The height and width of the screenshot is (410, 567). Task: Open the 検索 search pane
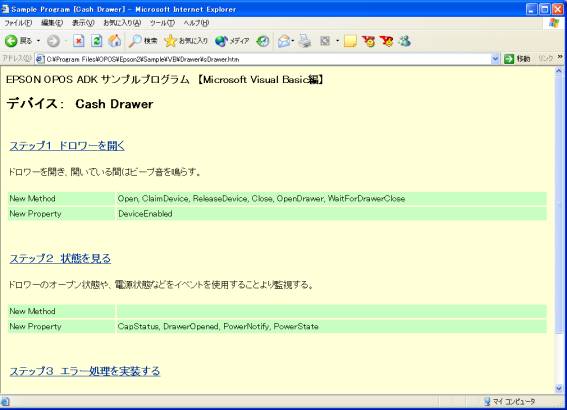point(143,41)
